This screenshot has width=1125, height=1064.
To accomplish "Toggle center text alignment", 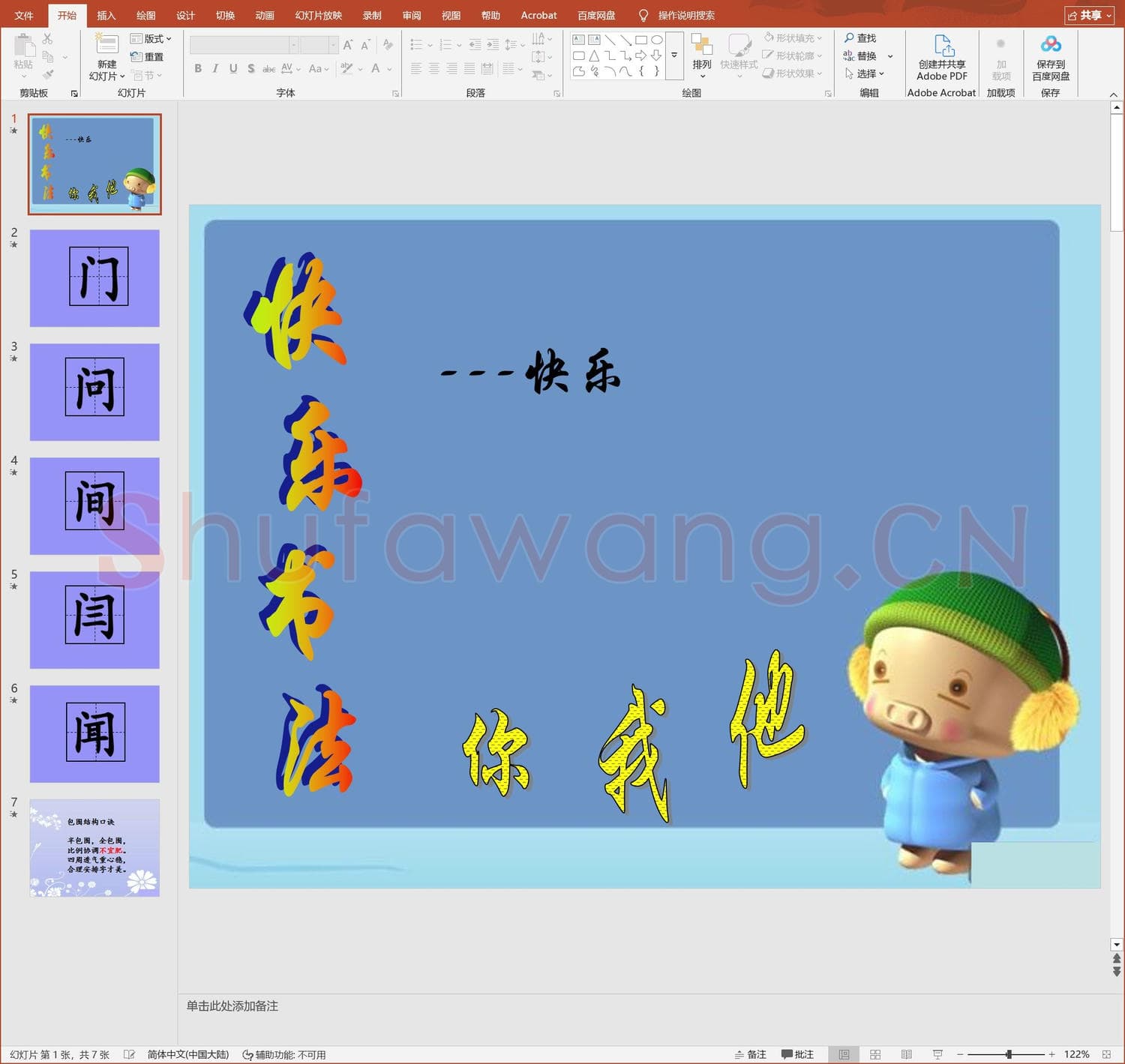I will tap(434, 68).
